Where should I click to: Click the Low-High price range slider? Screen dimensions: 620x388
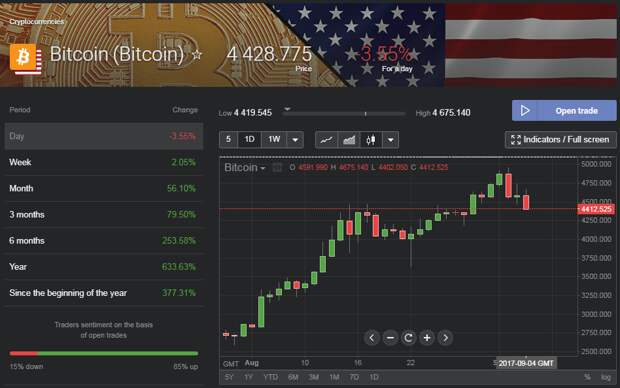[x=344, y=114]
